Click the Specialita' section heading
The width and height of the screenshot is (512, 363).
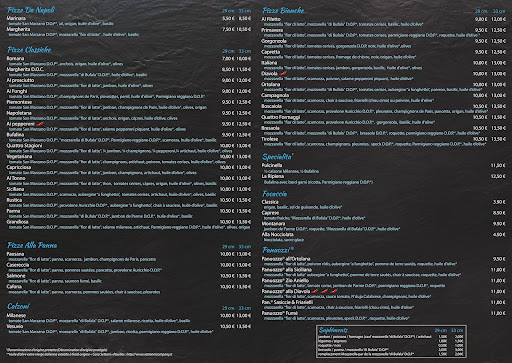coord(278,157)
